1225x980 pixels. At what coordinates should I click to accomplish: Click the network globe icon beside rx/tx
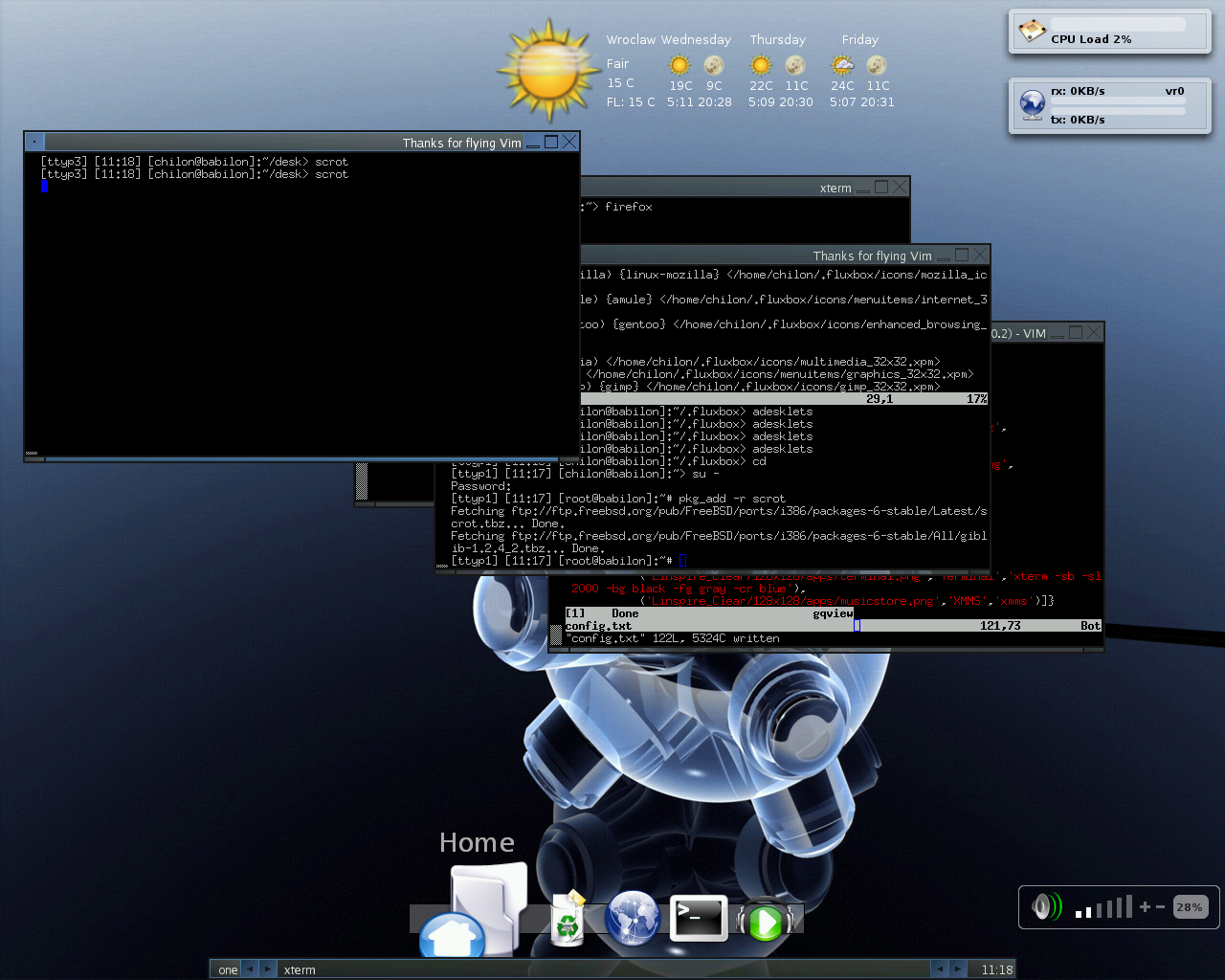[x=1032, y=104]
